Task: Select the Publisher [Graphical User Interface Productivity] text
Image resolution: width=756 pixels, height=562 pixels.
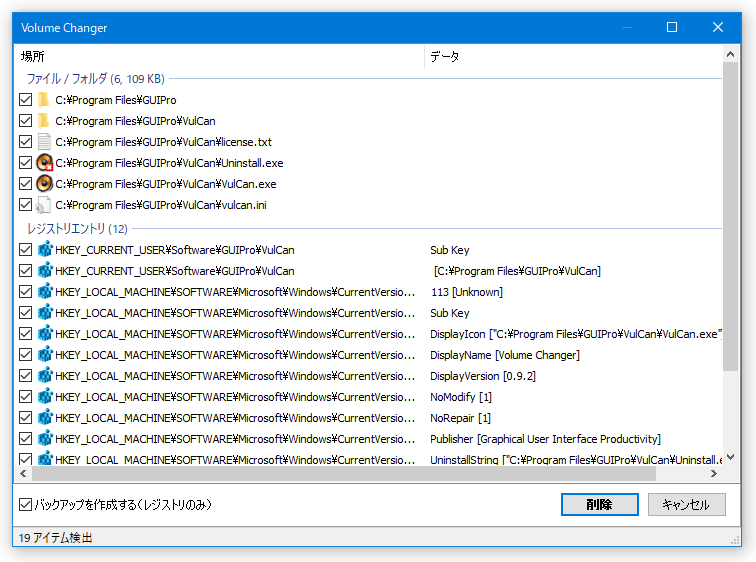Action: point(545,439)
